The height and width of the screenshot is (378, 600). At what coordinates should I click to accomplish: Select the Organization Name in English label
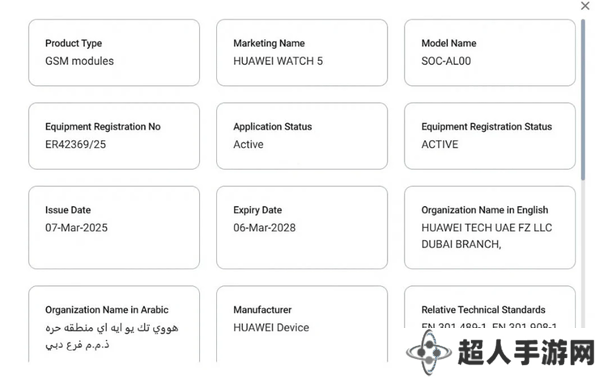point(485,210)
